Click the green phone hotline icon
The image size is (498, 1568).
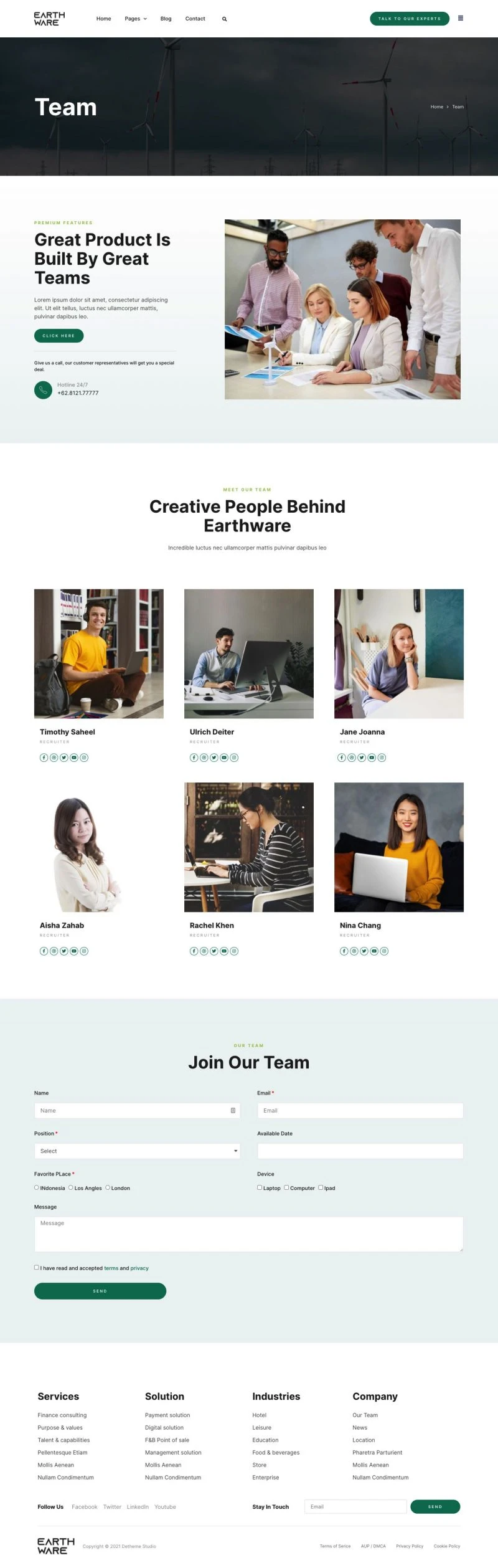pos(43,390)
